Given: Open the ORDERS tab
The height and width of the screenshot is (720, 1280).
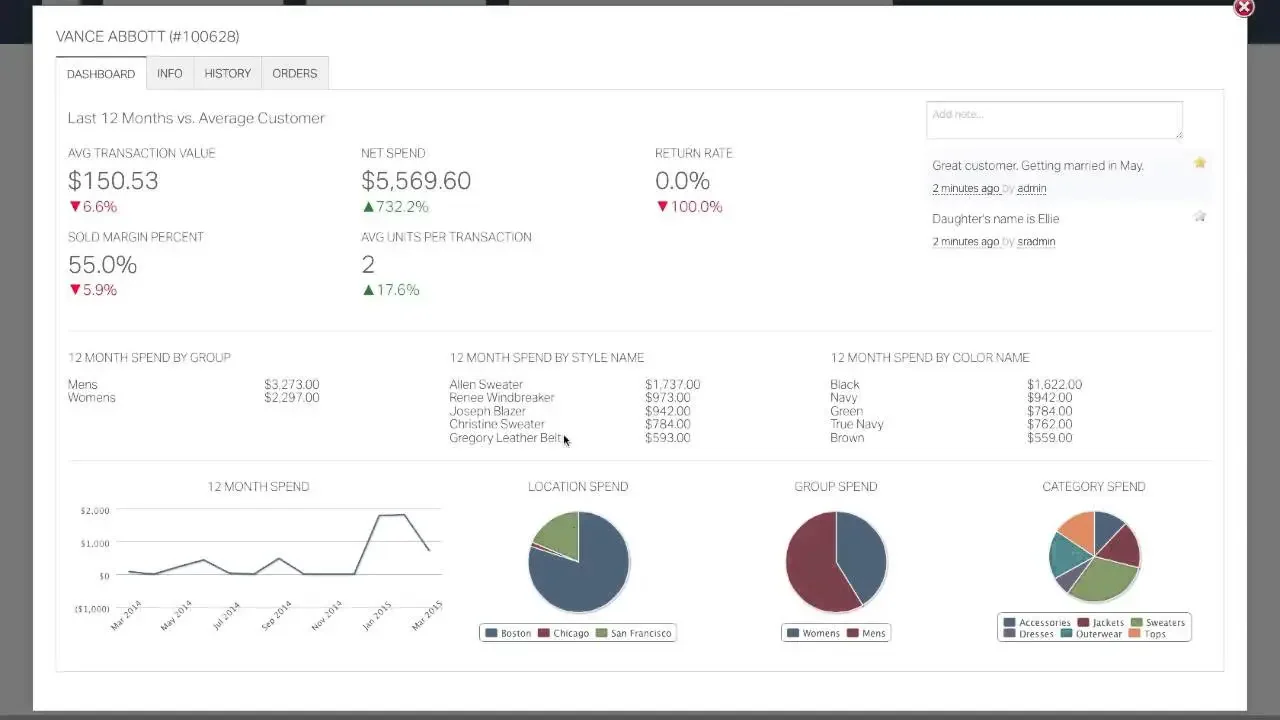Looking at the screenshot, I should pos(295,73).
